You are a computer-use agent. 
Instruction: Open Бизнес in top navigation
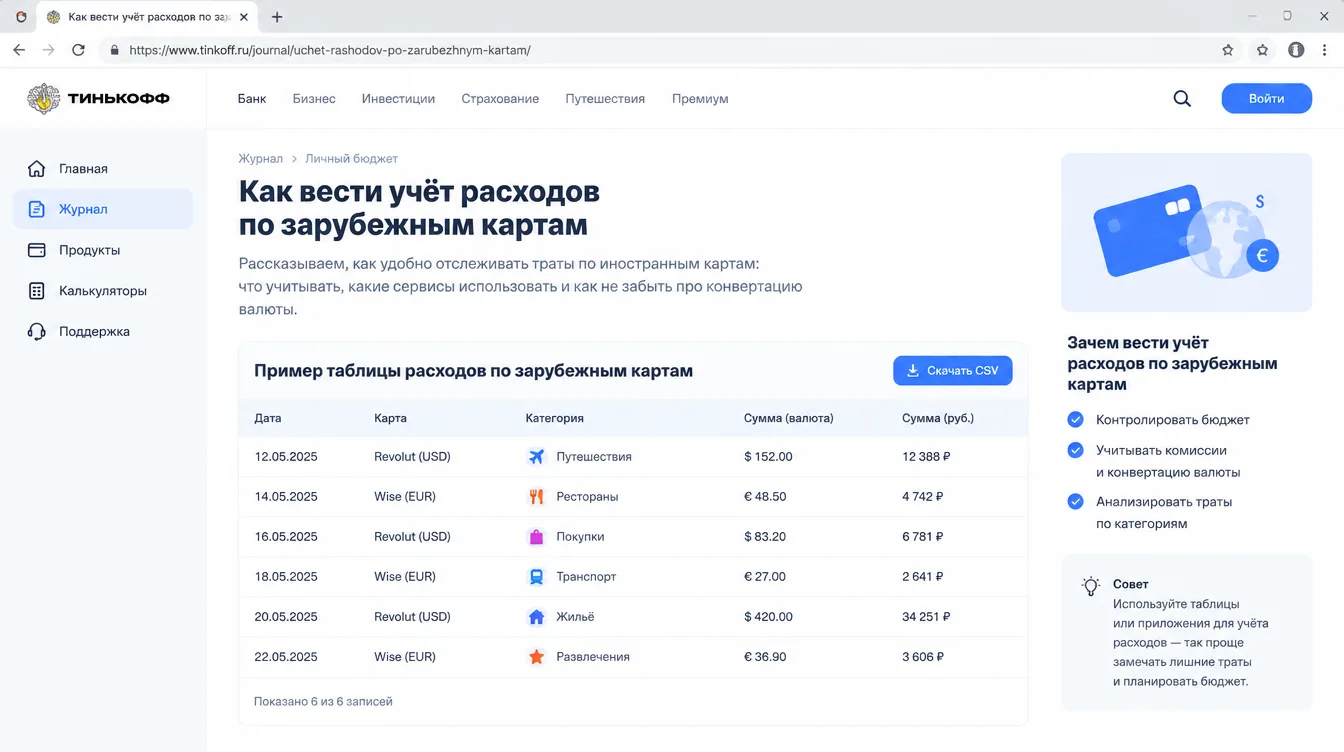pos(314,99)
